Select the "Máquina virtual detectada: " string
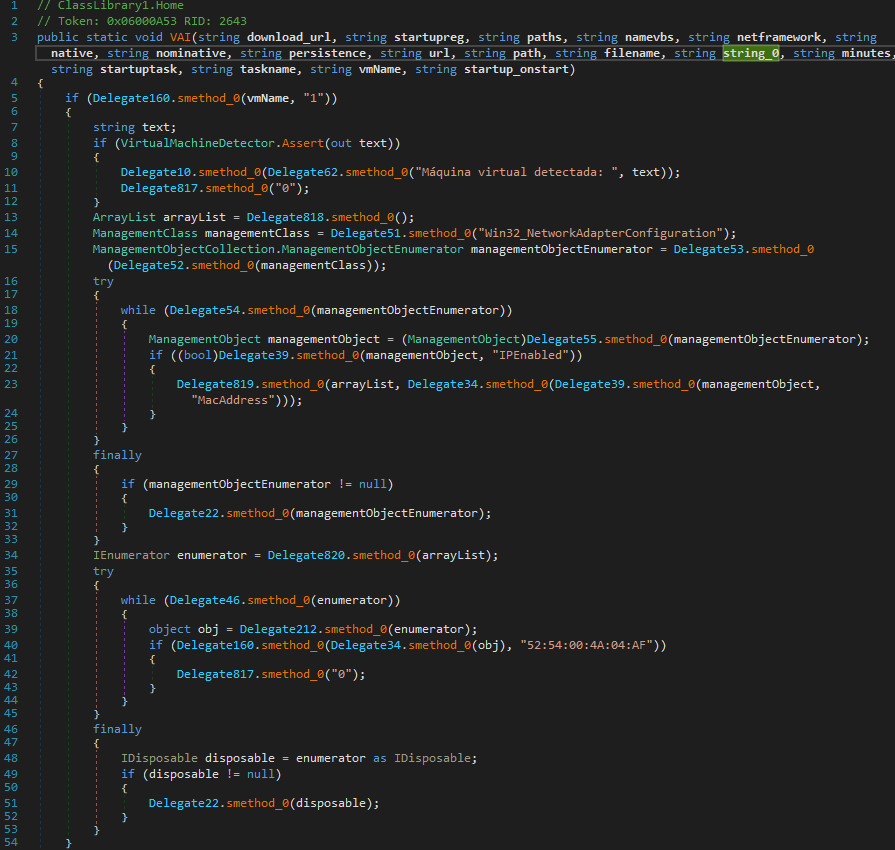 (519, 172)
